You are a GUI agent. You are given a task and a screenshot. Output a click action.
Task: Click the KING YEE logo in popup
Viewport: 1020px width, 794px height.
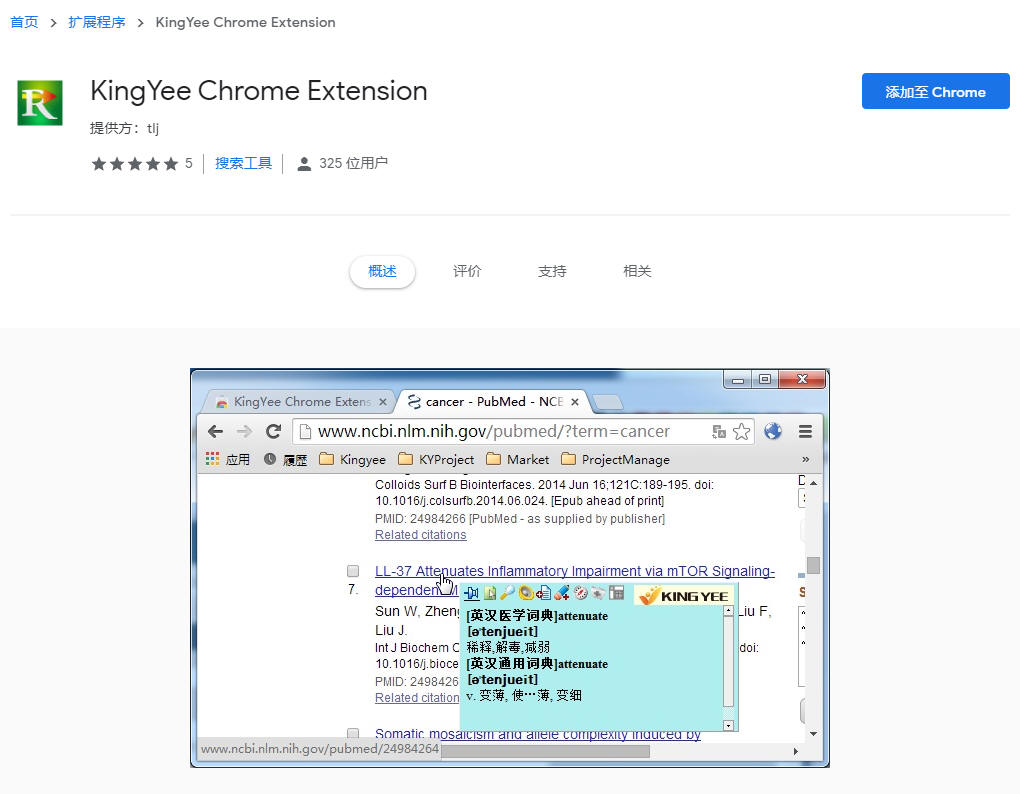pos(684,595)
